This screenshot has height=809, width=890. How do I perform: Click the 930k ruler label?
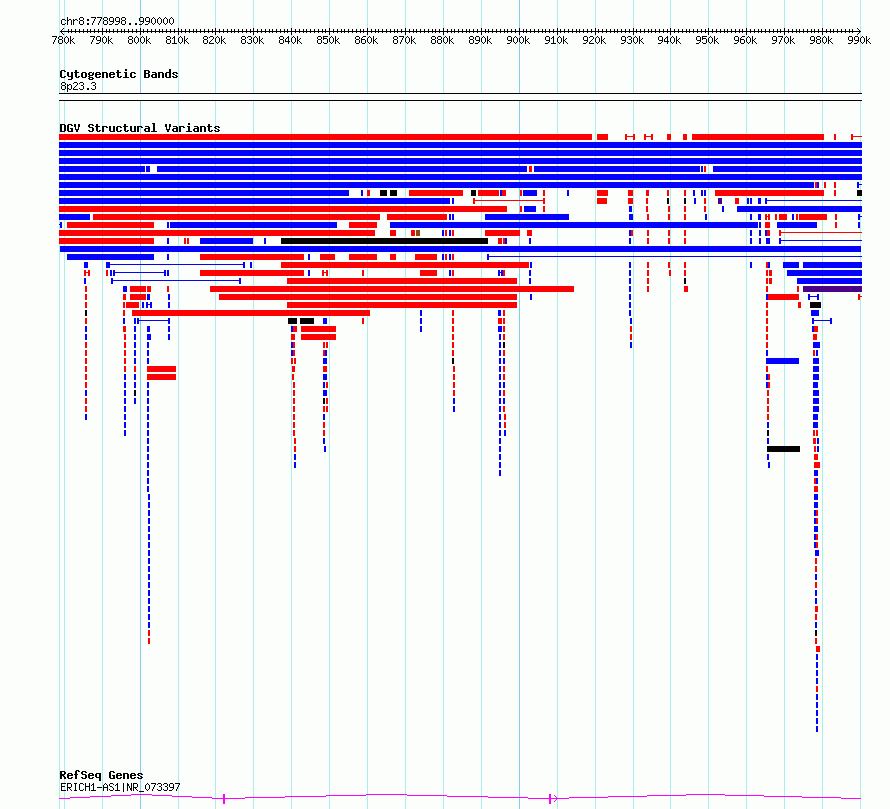tap(632, 40)
